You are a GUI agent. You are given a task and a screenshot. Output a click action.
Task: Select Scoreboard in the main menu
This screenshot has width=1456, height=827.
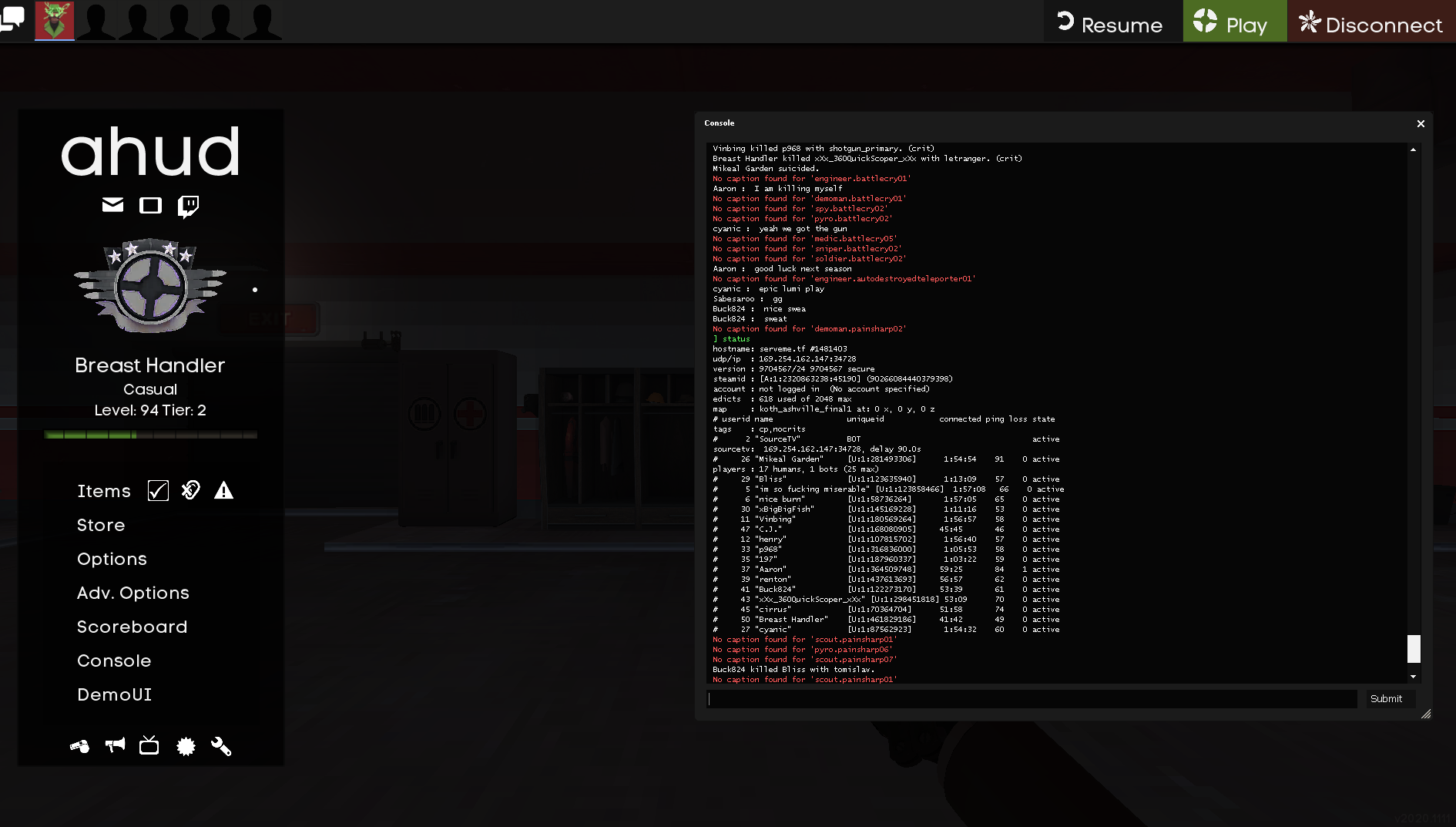[x=132, y=627]
